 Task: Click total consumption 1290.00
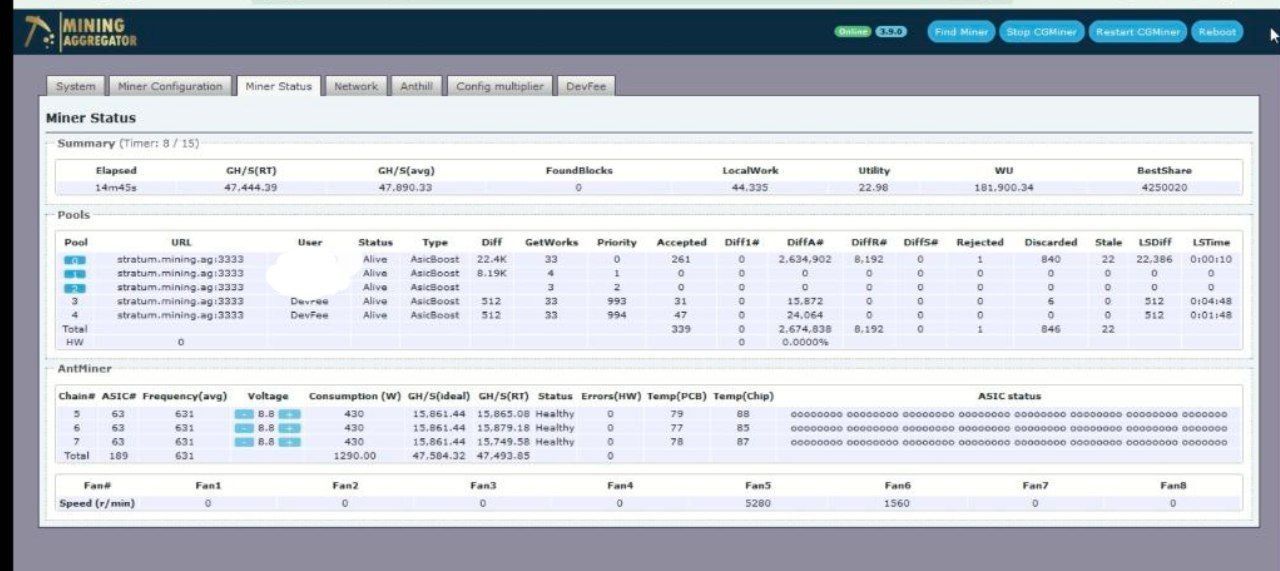[x=354, y=456]
